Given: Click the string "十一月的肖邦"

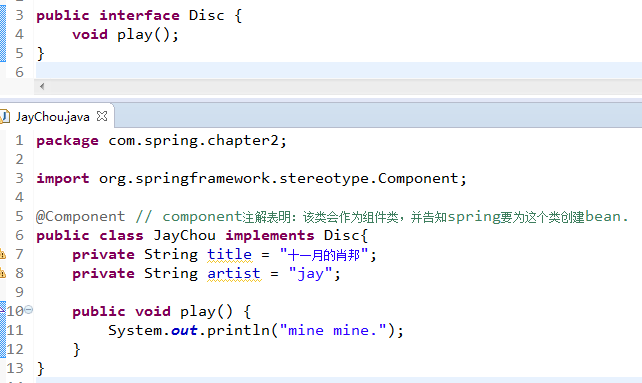Looking at the screenshot, I should [x=323, y=255].
